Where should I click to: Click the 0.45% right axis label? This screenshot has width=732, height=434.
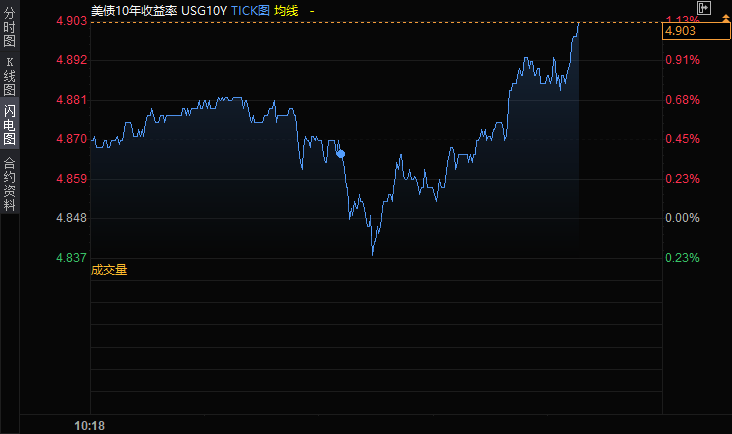point(683,139)
